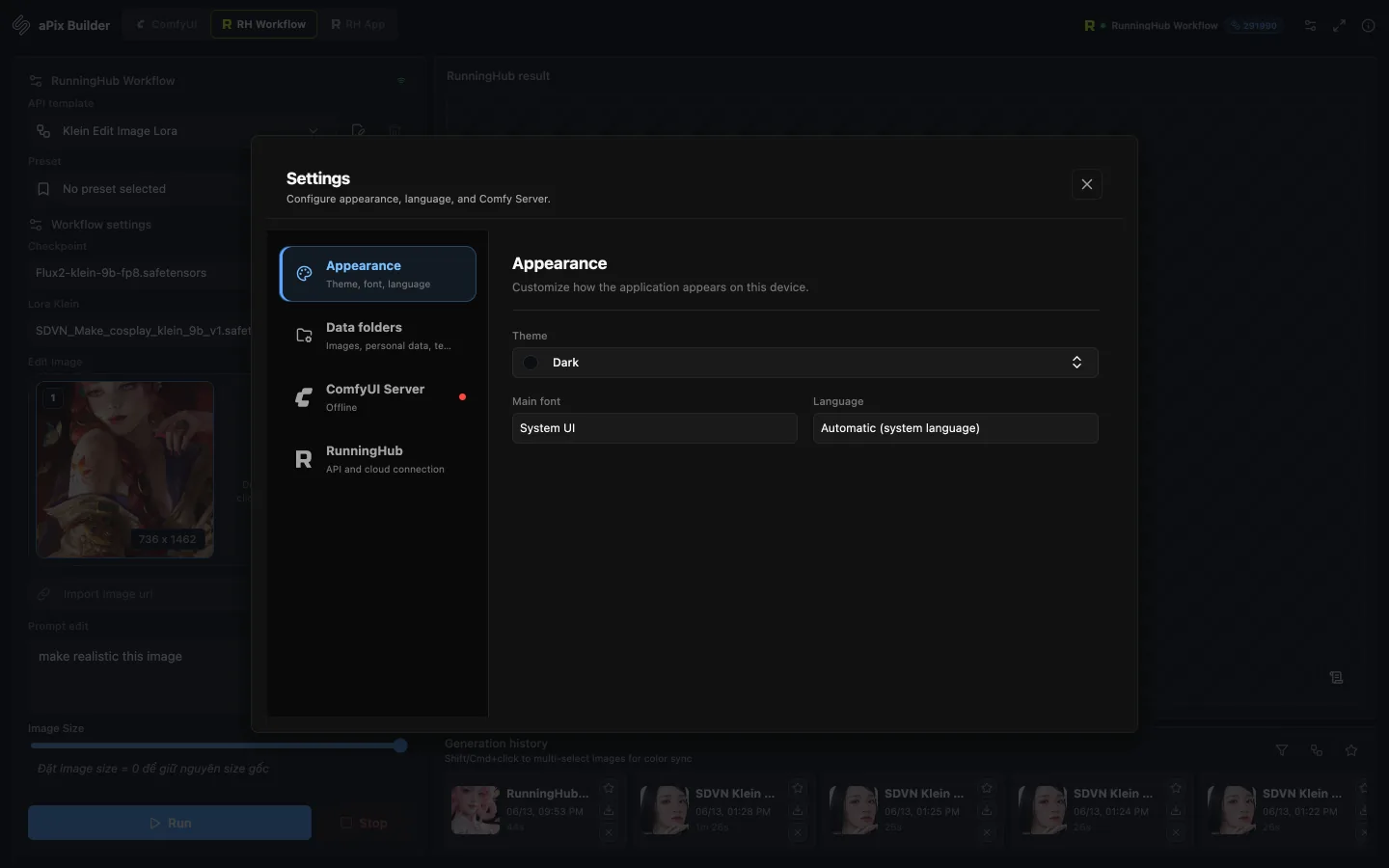
Task: Switch to the RH App tab
Action: [358, 24]
